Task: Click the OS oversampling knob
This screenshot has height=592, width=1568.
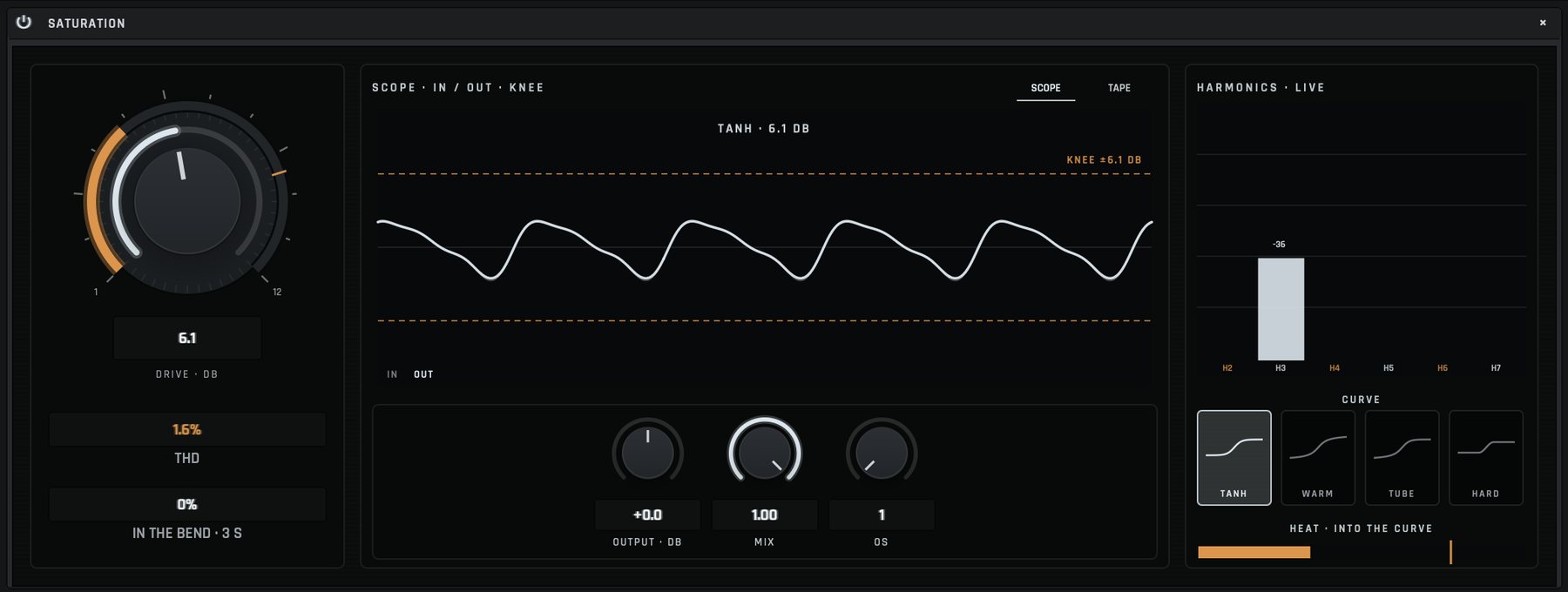Action: pos(882,451)
